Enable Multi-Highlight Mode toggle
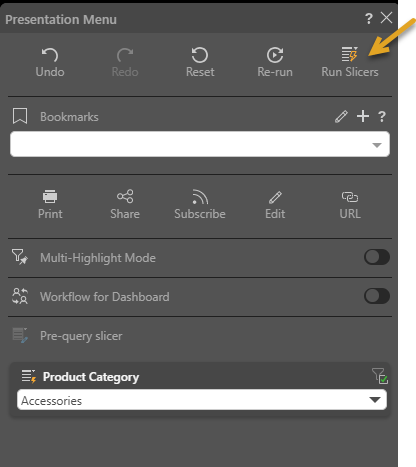 pos(377,257)
